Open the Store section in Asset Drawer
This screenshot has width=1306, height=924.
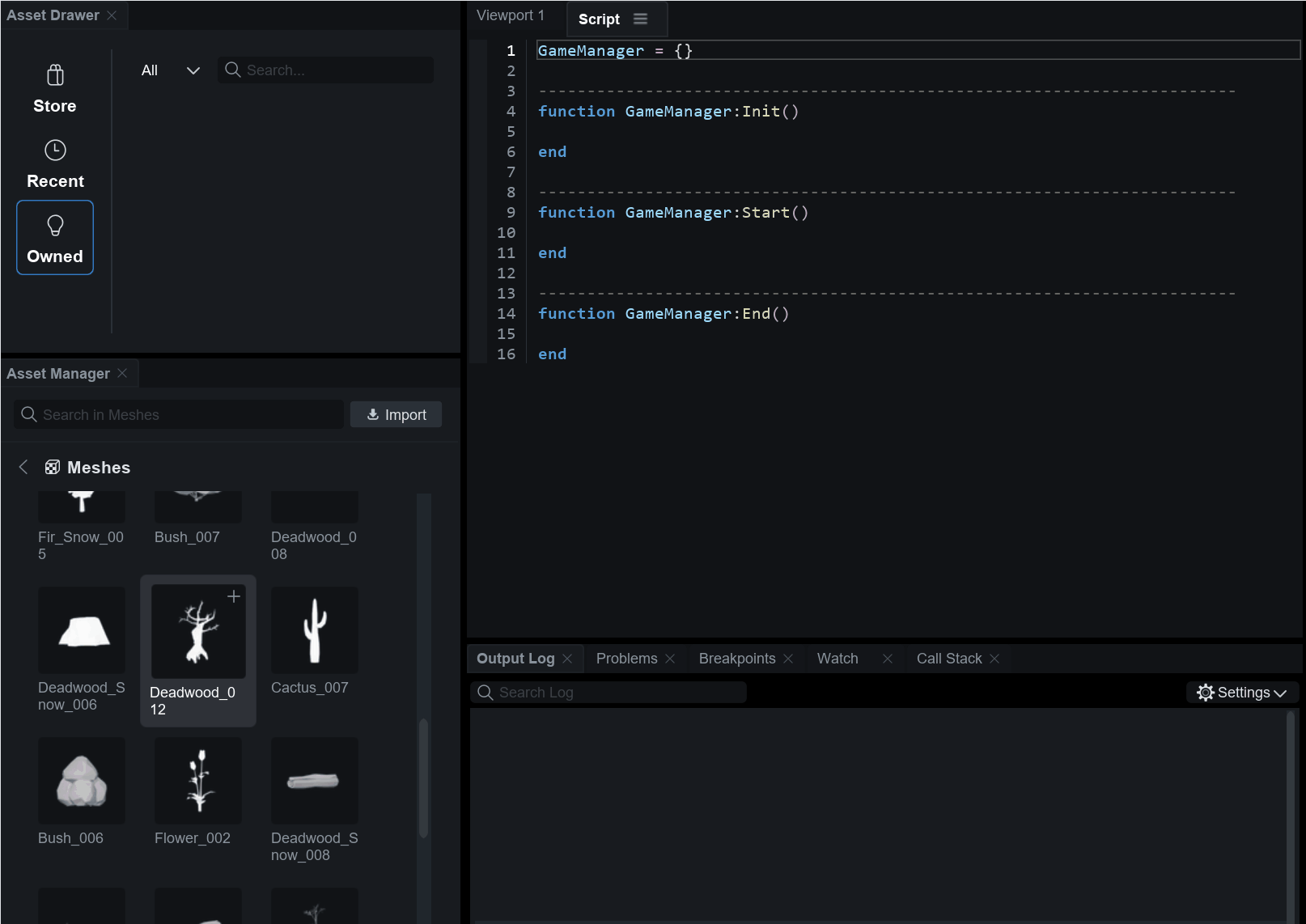coord(55,89)
